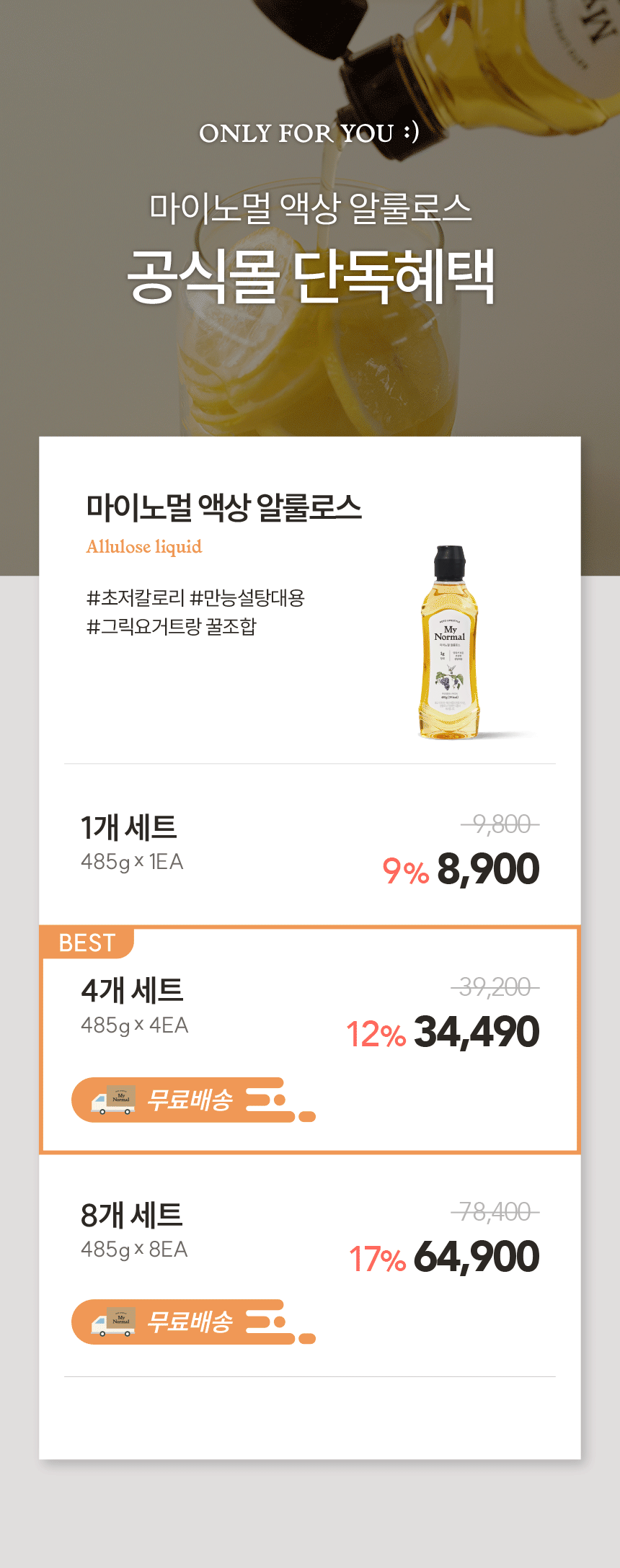This screenshot has width=620, height=1568.
Task: Click the #초저칼로리 #만능설탕대용 hashtag line
Action: click(x=195, y=598)
